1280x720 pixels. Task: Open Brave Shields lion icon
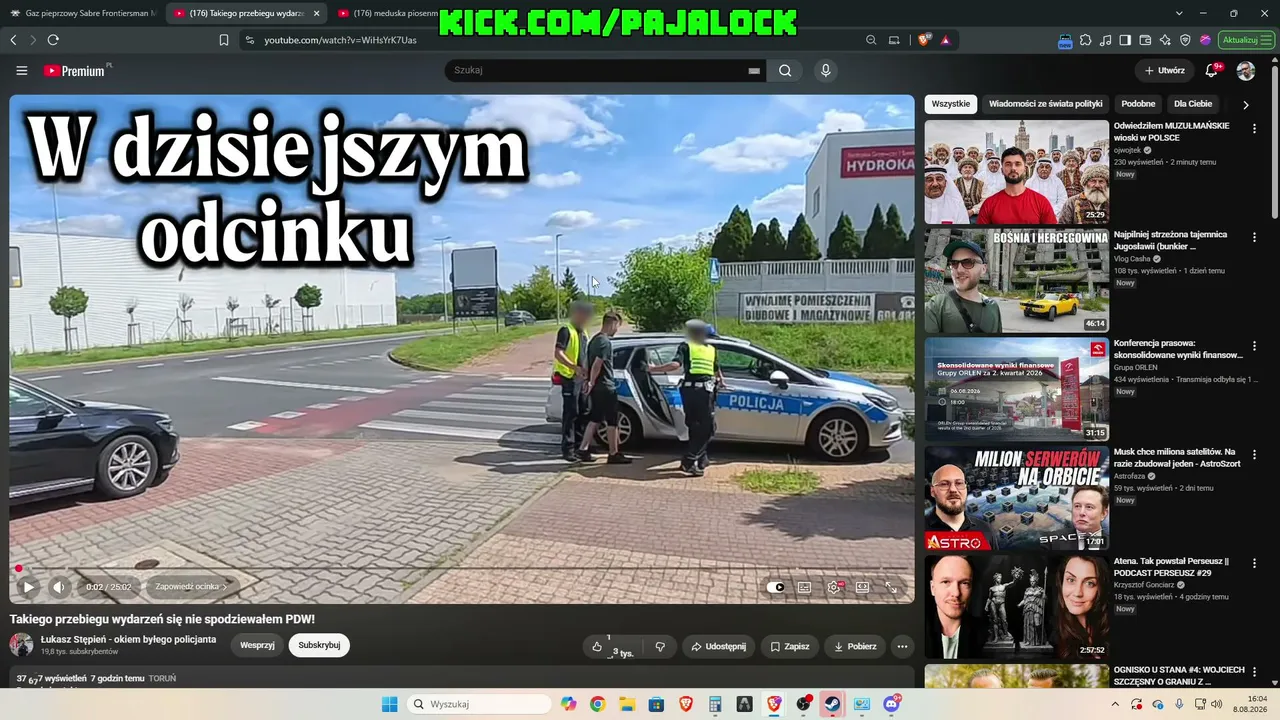click(925, 40)
